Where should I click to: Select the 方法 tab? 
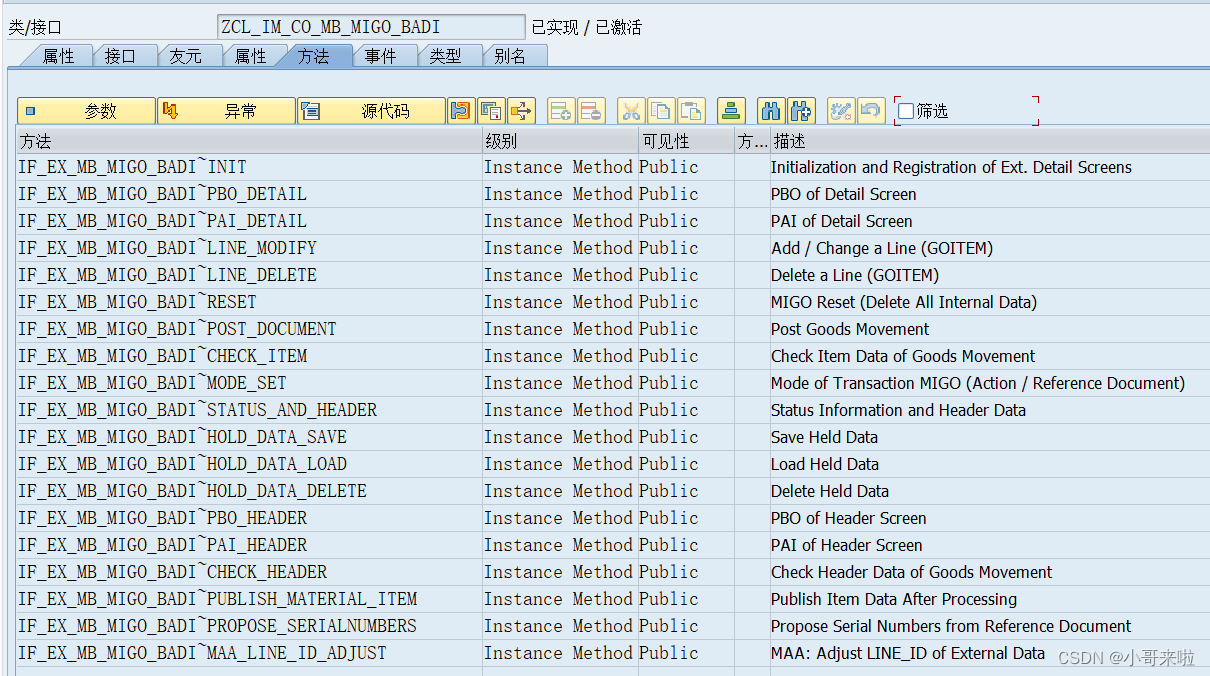[314, 56]
